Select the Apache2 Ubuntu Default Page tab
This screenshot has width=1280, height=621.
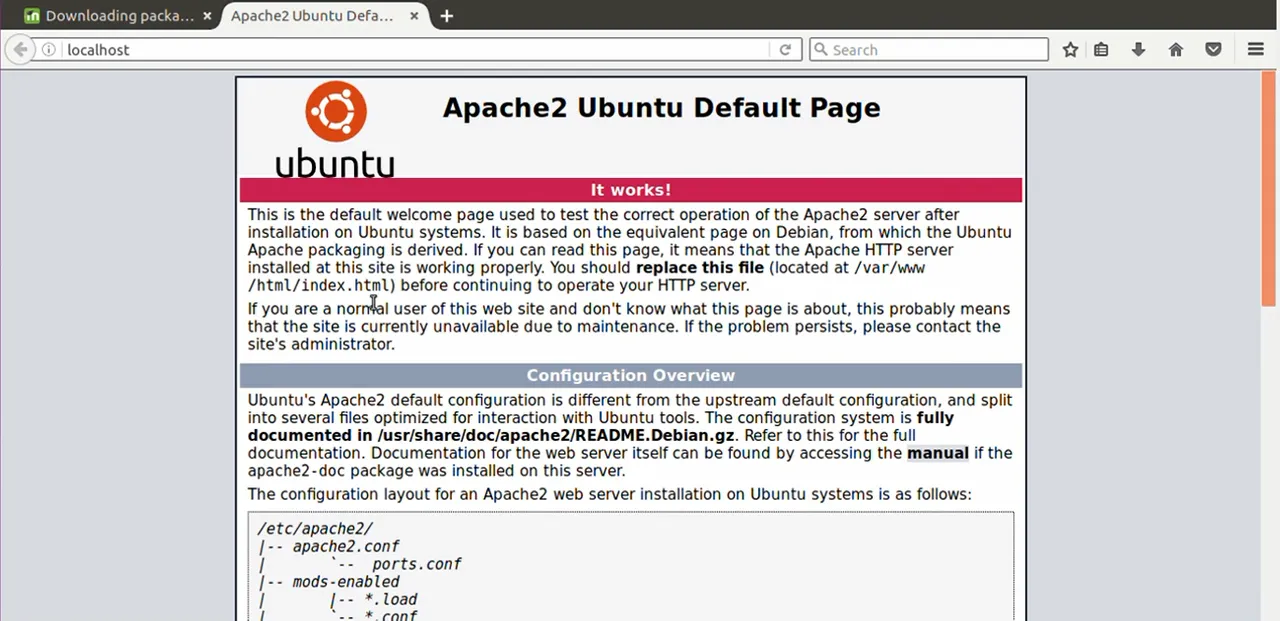pos(312,16)
